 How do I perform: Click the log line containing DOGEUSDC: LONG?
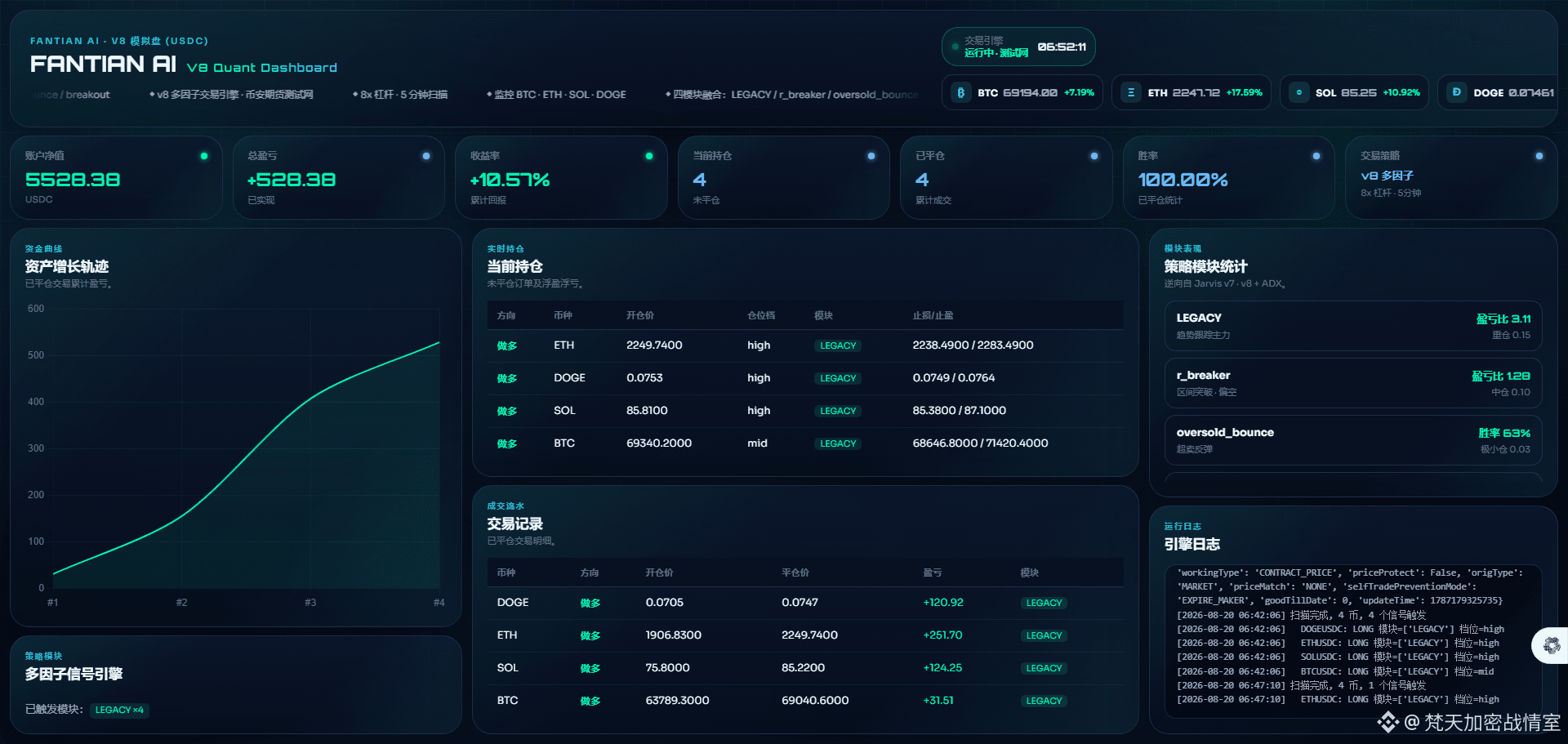1340,629
